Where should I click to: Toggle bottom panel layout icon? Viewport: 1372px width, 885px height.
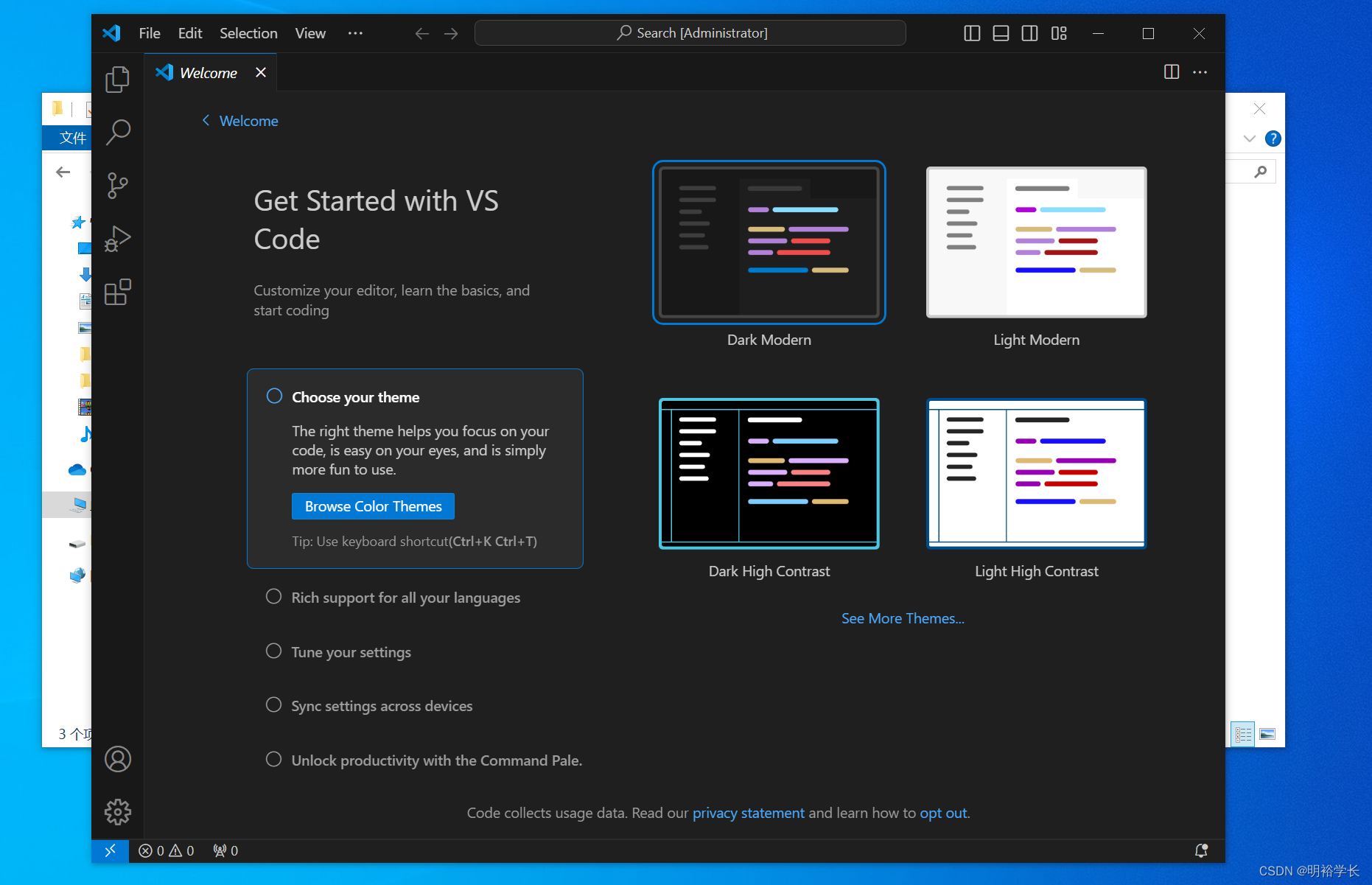1001,33
